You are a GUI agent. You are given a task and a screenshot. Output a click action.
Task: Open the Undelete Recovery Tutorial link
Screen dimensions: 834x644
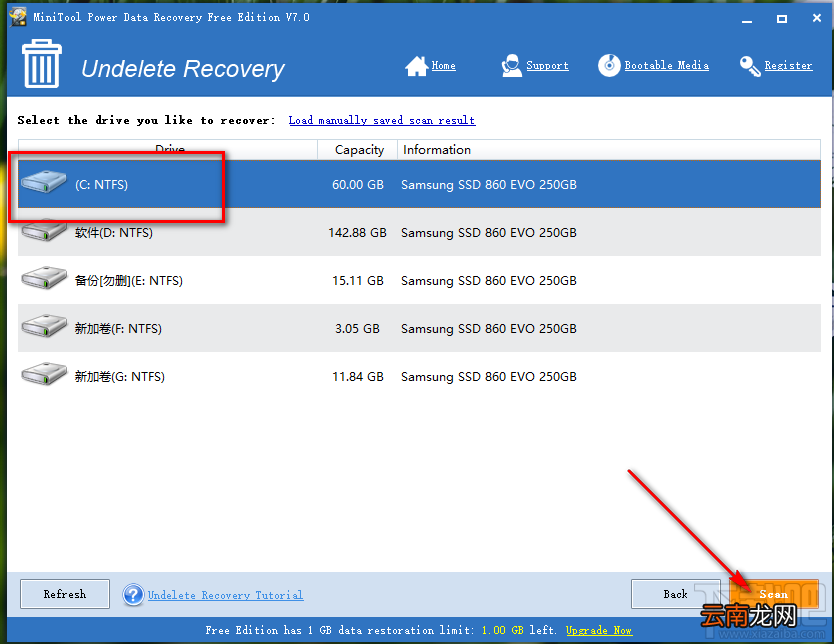click(x=226, y=595)
